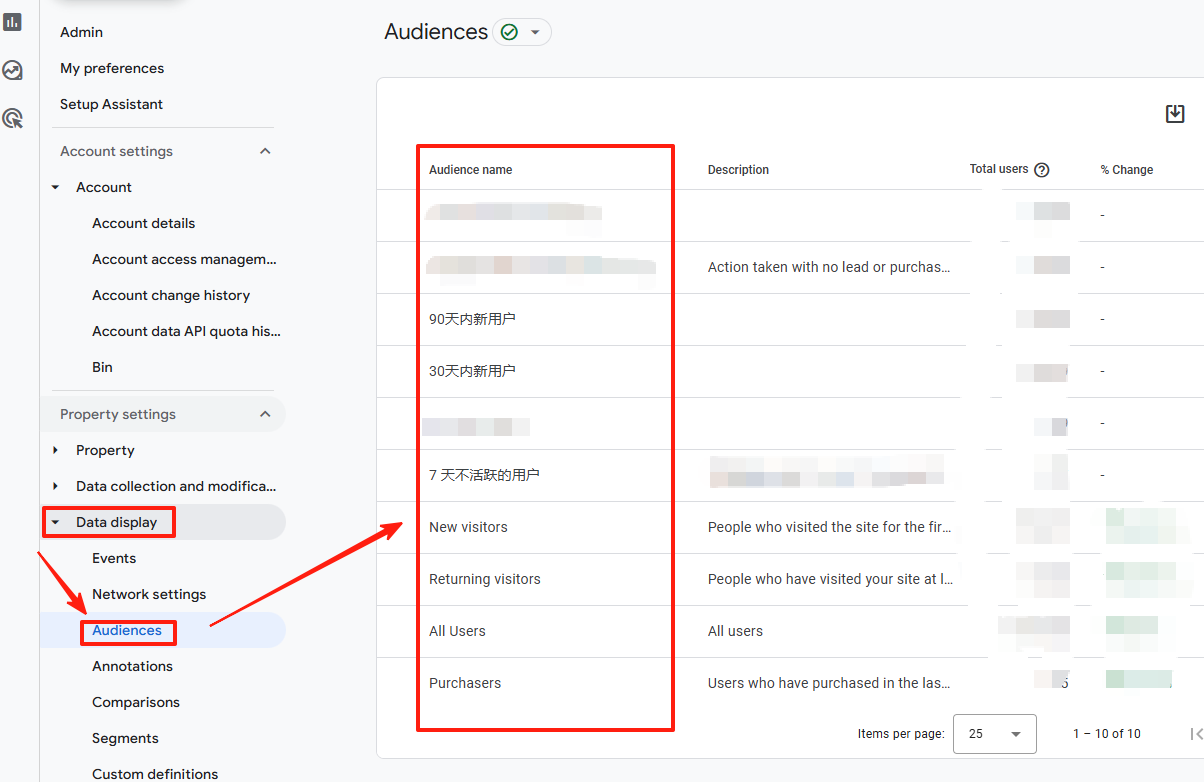Open the Purchasers audience

coord(465,683)
